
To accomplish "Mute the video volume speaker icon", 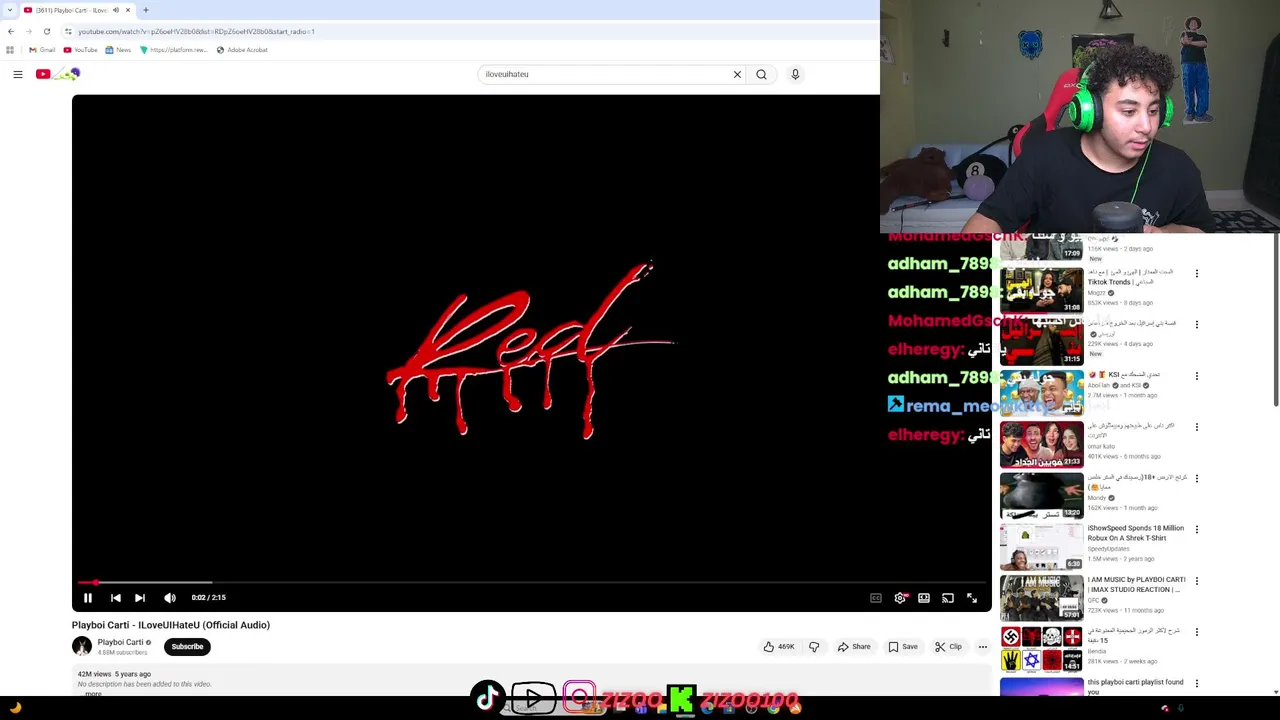I will pos(170,598).
